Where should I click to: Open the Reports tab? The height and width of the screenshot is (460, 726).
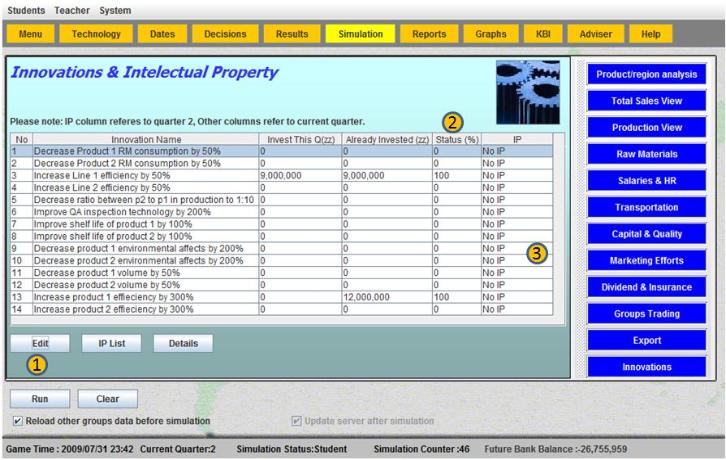429,34
